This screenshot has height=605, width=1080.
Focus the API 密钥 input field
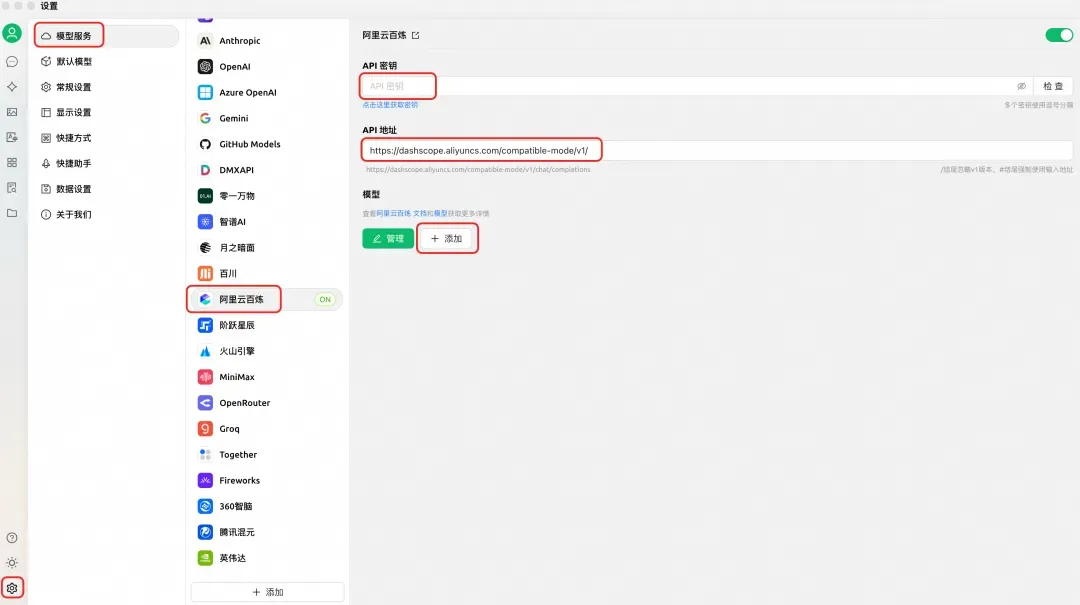(696, 86)
